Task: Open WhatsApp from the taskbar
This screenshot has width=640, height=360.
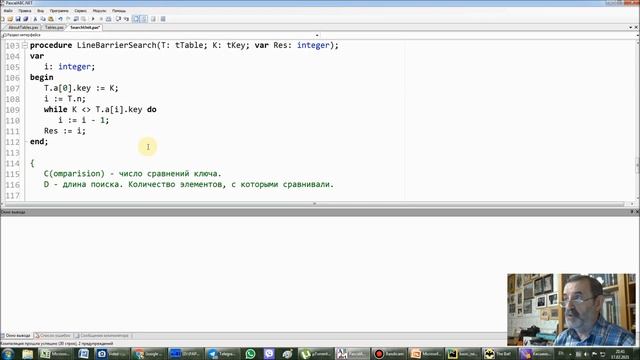Action: [250, 353]
